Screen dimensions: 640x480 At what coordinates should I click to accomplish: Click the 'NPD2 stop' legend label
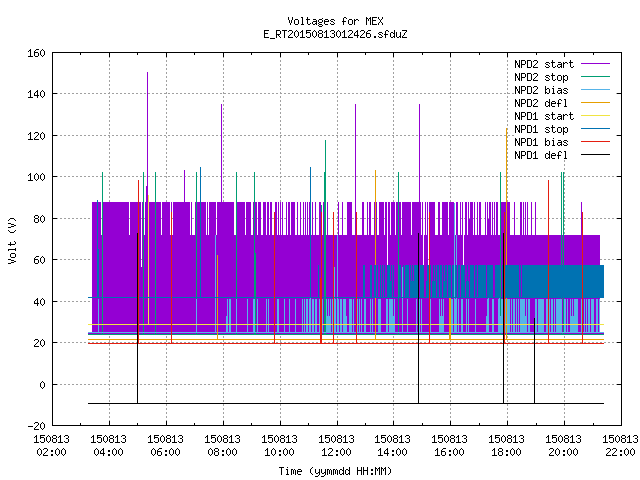pyautogui.click(x=541, y=77)
